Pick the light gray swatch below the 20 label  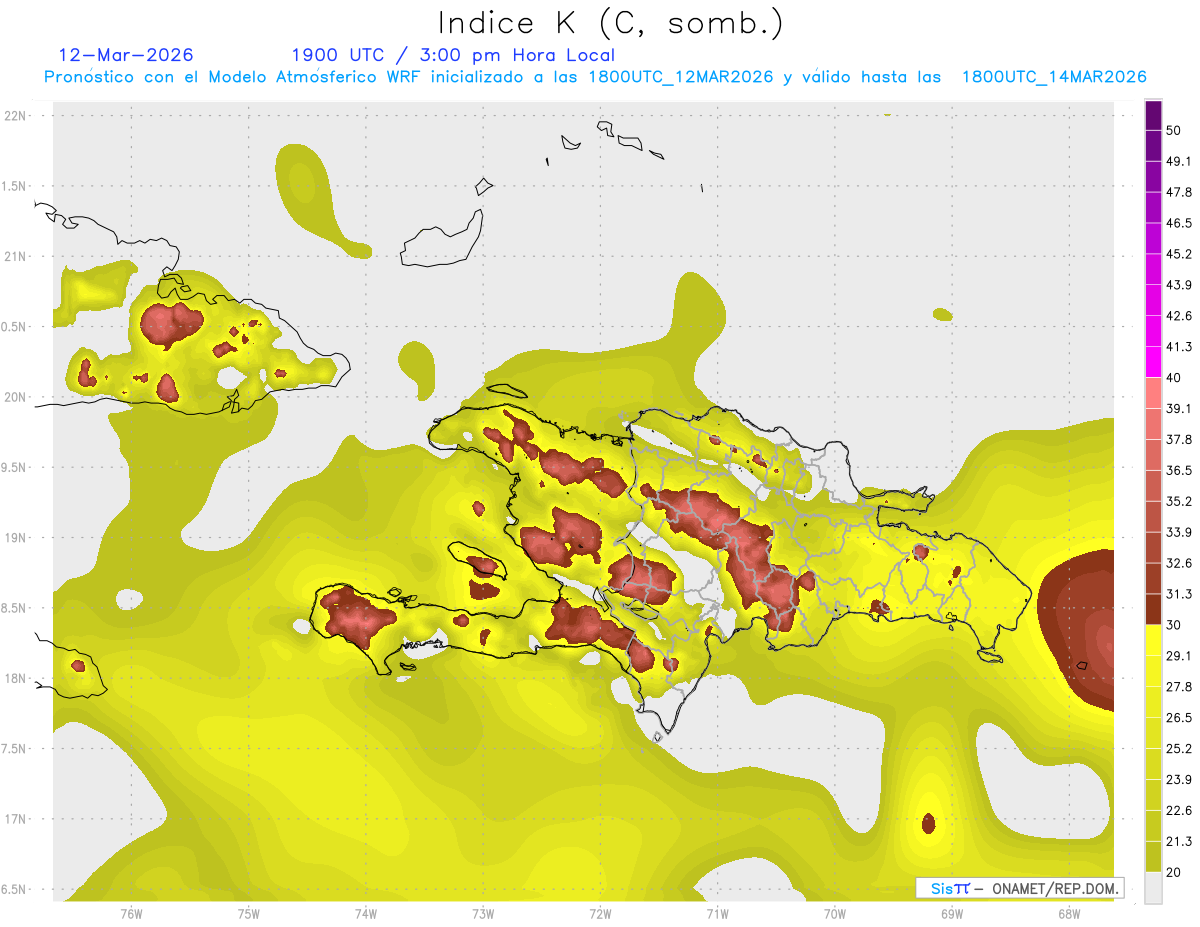(1153, 888)
